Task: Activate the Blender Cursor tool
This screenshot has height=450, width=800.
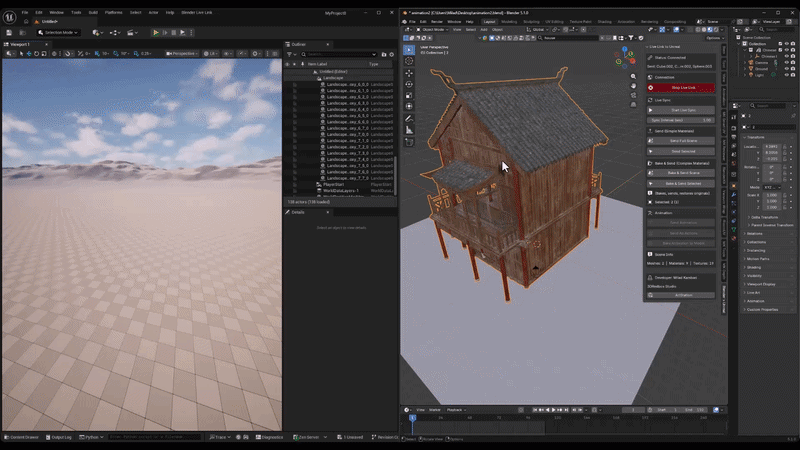Action: [409, 61]
